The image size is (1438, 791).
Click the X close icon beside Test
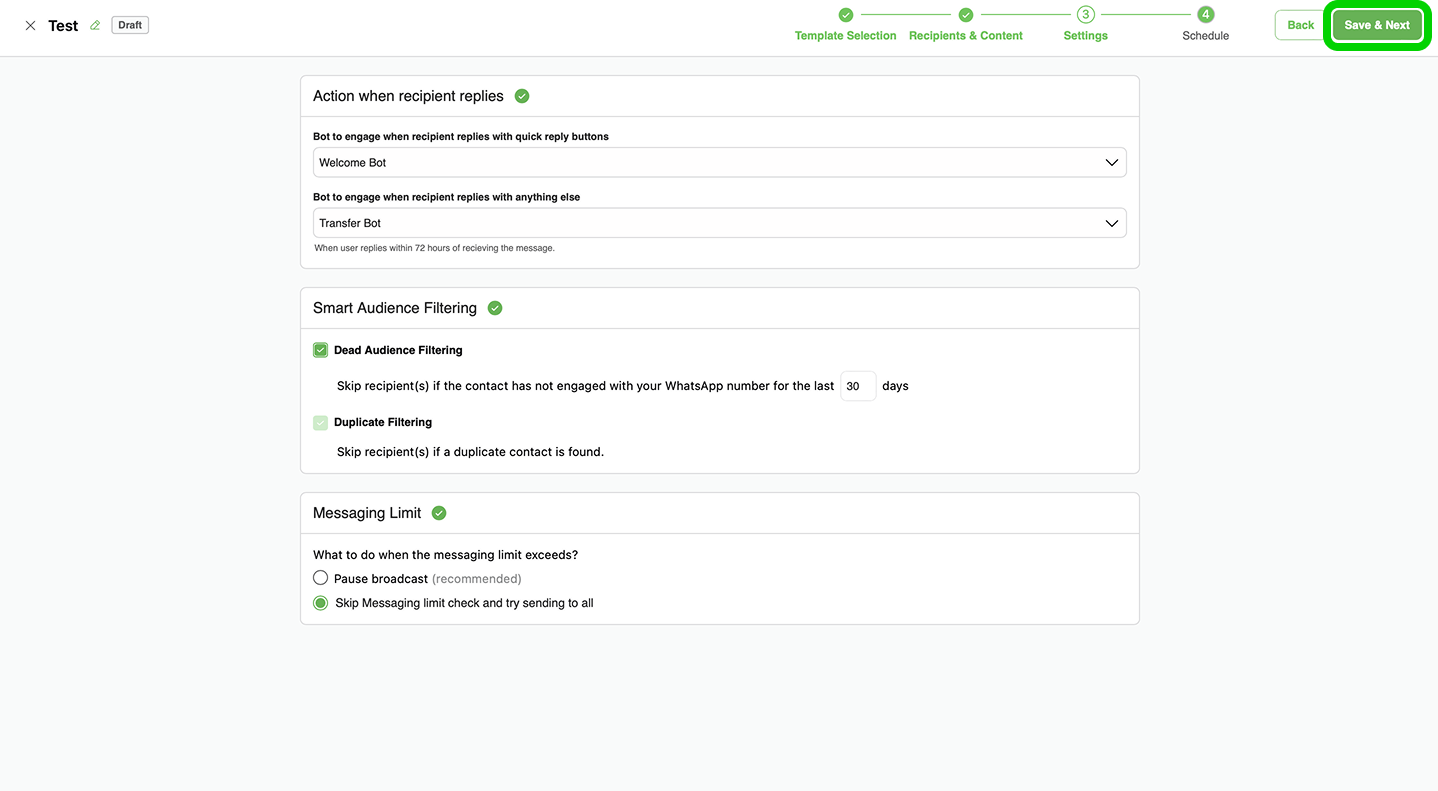point(30,26)
